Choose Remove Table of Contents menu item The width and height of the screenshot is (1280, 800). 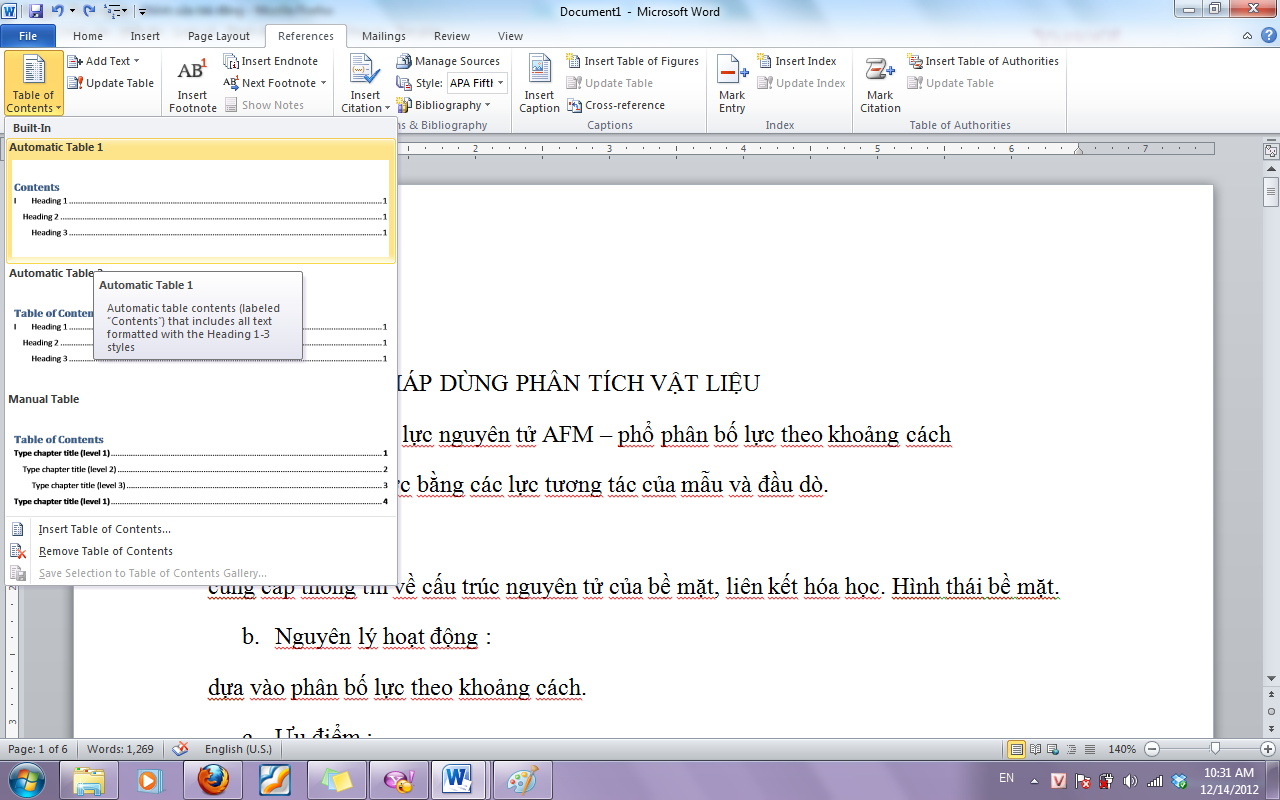point(200,551)
